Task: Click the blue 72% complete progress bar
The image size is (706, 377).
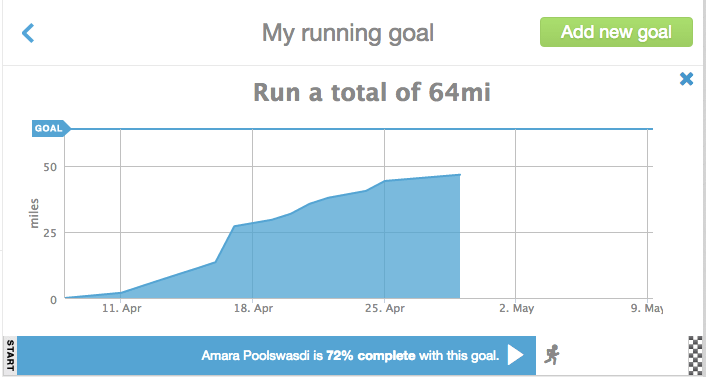Action: [x=276, y=355]
